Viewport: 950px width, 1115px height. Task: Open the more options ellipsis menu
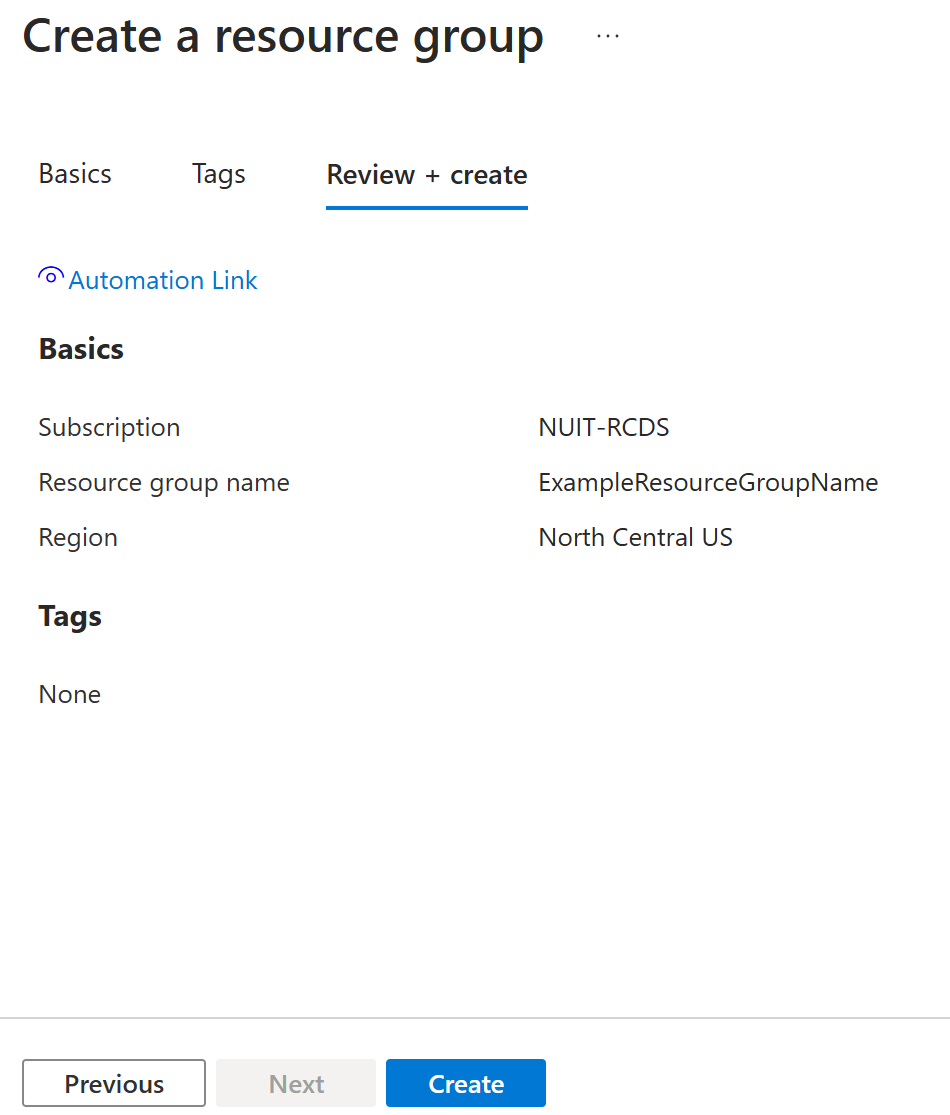607,36
